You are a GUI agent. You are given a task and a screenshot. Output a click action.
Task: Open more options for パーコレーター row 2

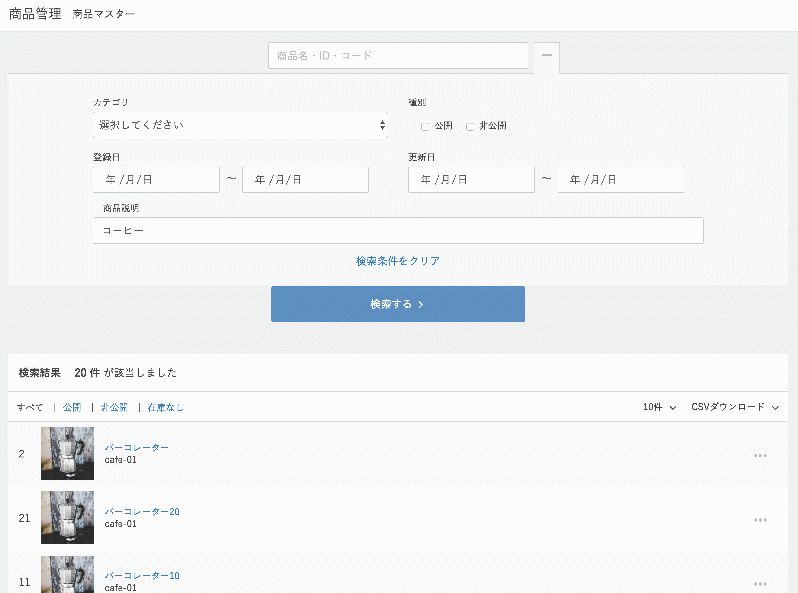[x=760, y=456]
